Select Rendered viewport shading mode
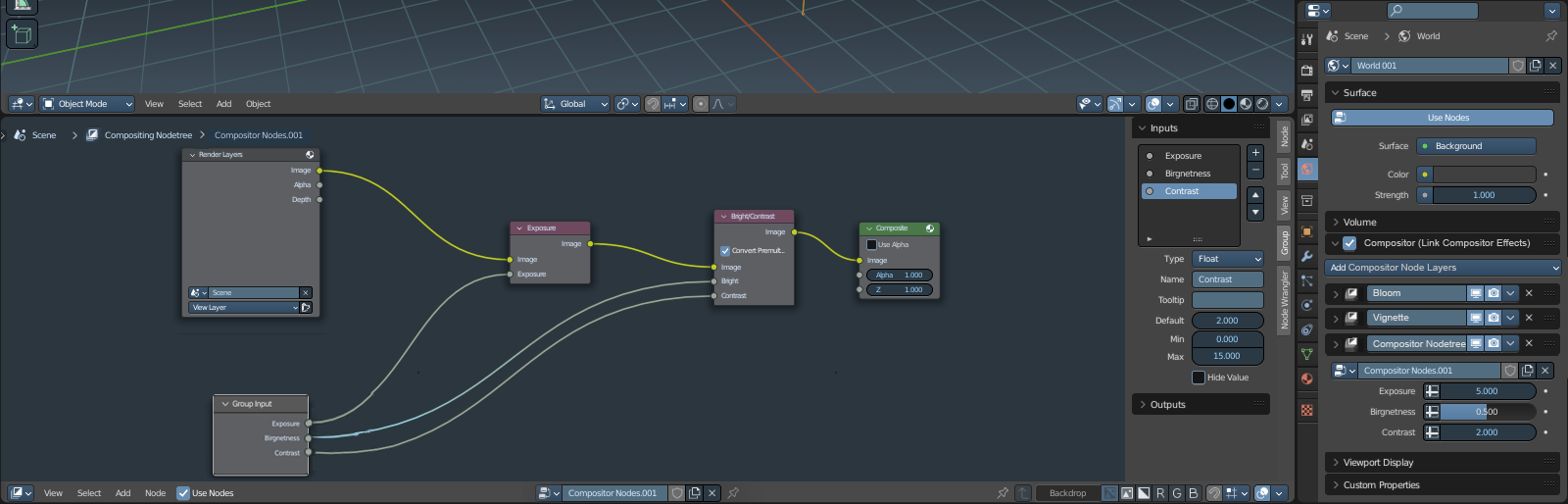This screenshot has height=504, width=1568. (1262, 104)
